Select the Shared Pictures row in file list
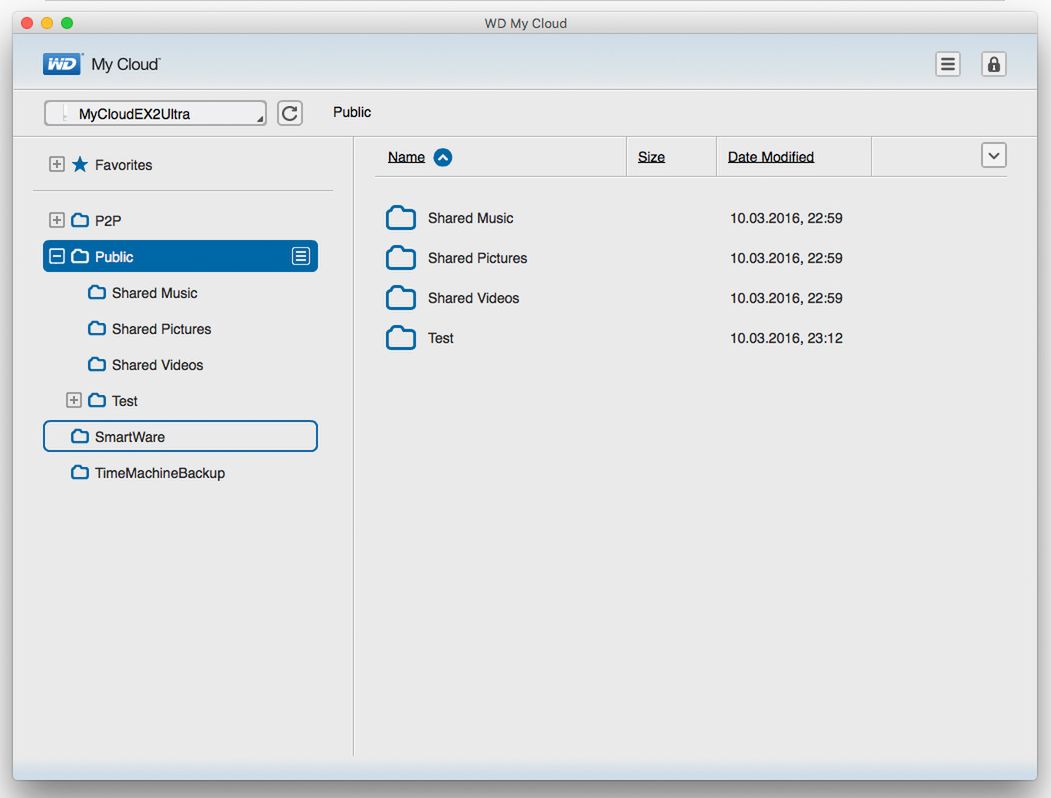This screenshot has height=798, width=1051. (x=477, y=258)
